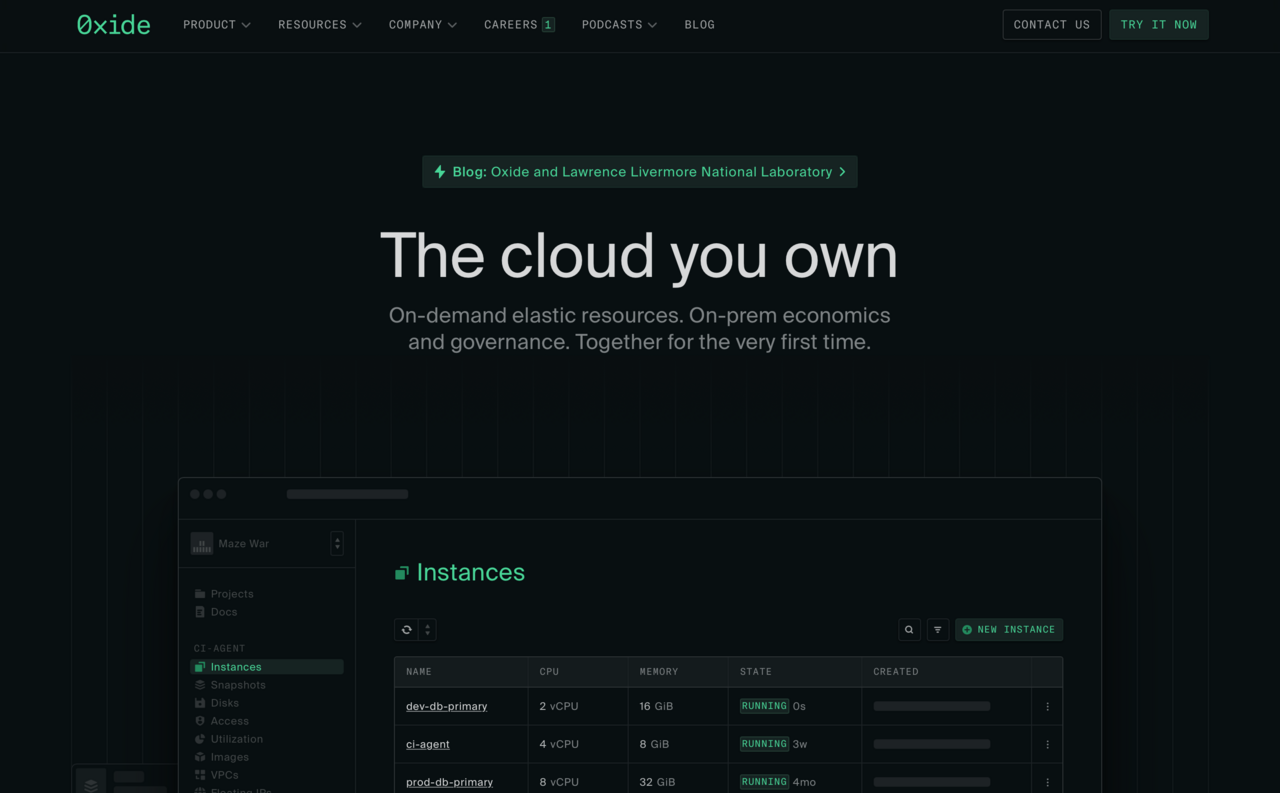Click the Contact Us button
The height and width of the screenshot is (793, 1280).
tap(1051, 25)
